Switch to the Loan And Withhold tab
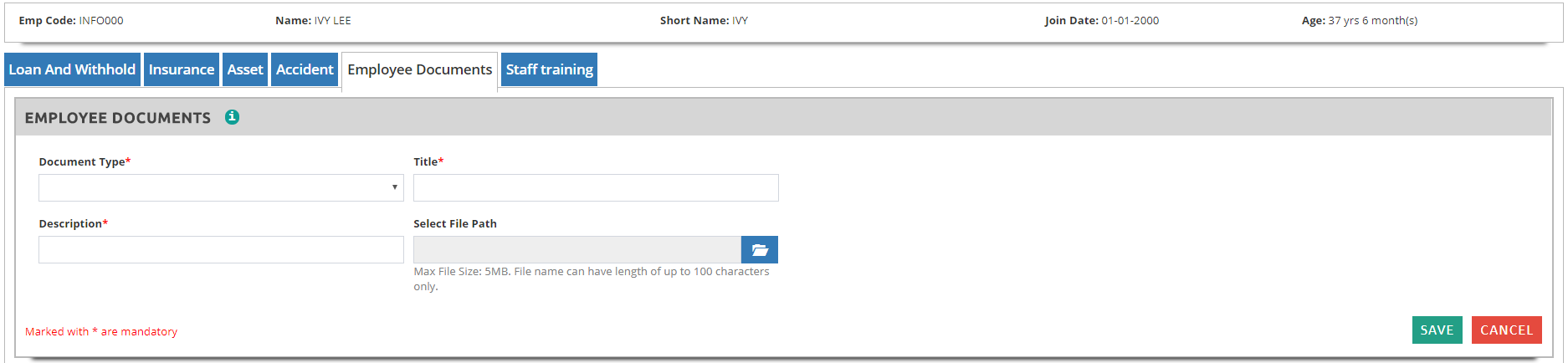This screenshot has width=1568, height=363. point(72,69)
